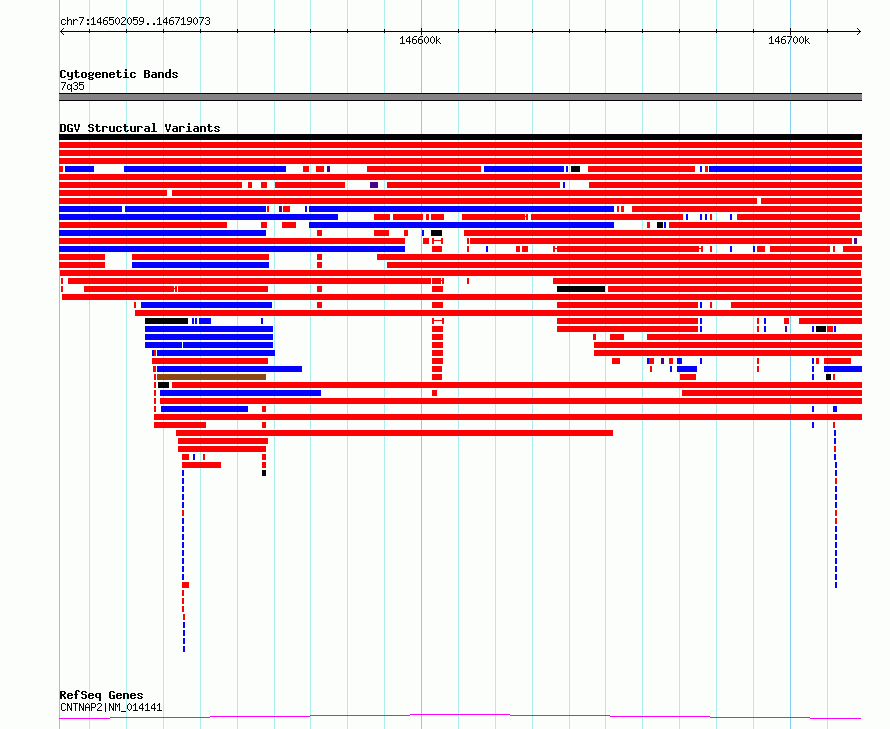Viewport: 890px width, 729px height.
Task: Click the CNTNAP2|NM_014141 gene label
Action: click(111, 707)
